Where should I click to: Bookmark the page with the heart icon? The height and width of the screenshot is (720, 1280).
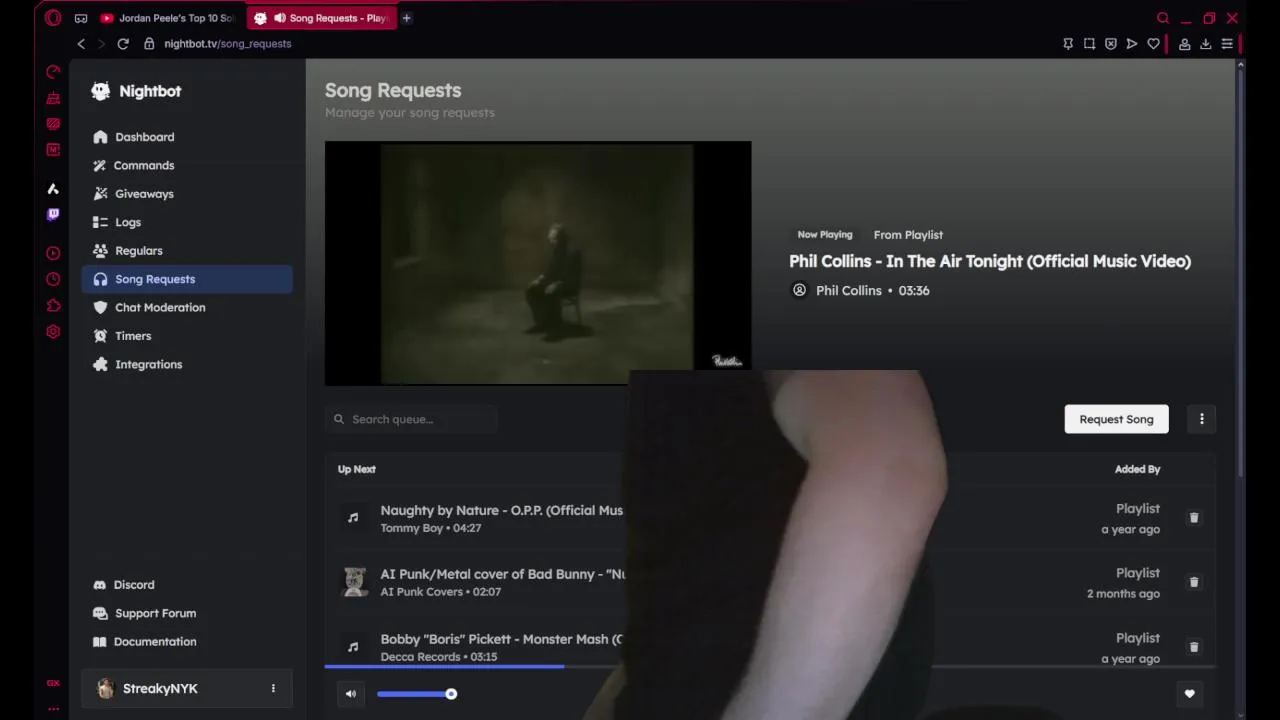coord(1153,44)
